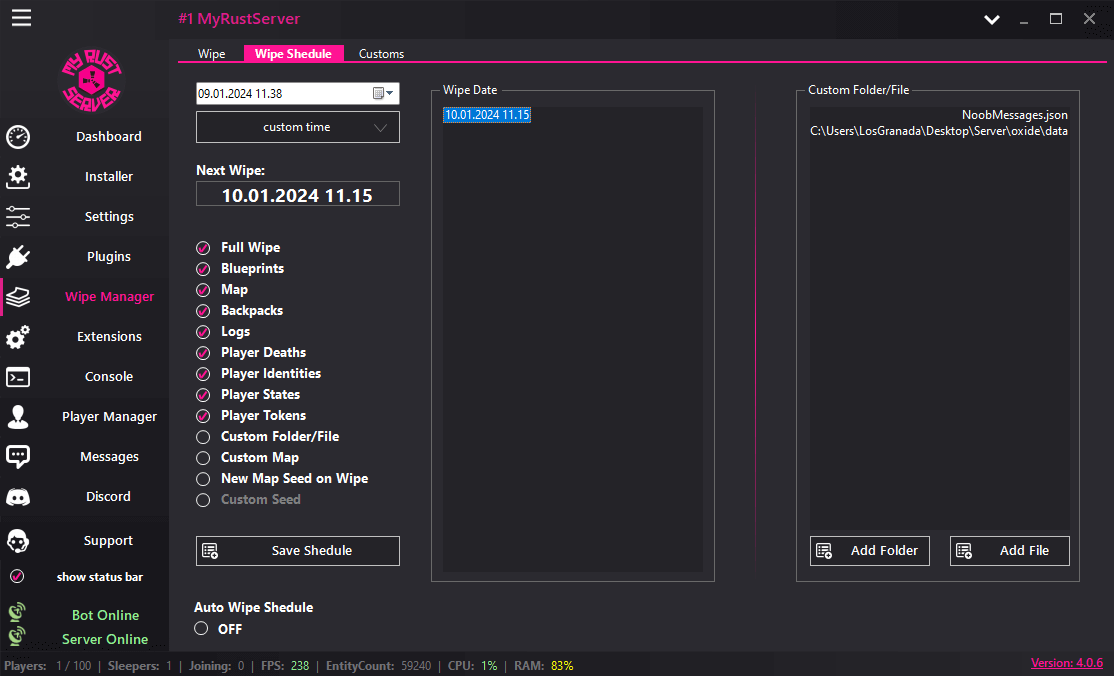
Task: Toggle the Auto Wipe Shedule OFF switch
Action: 203,628
